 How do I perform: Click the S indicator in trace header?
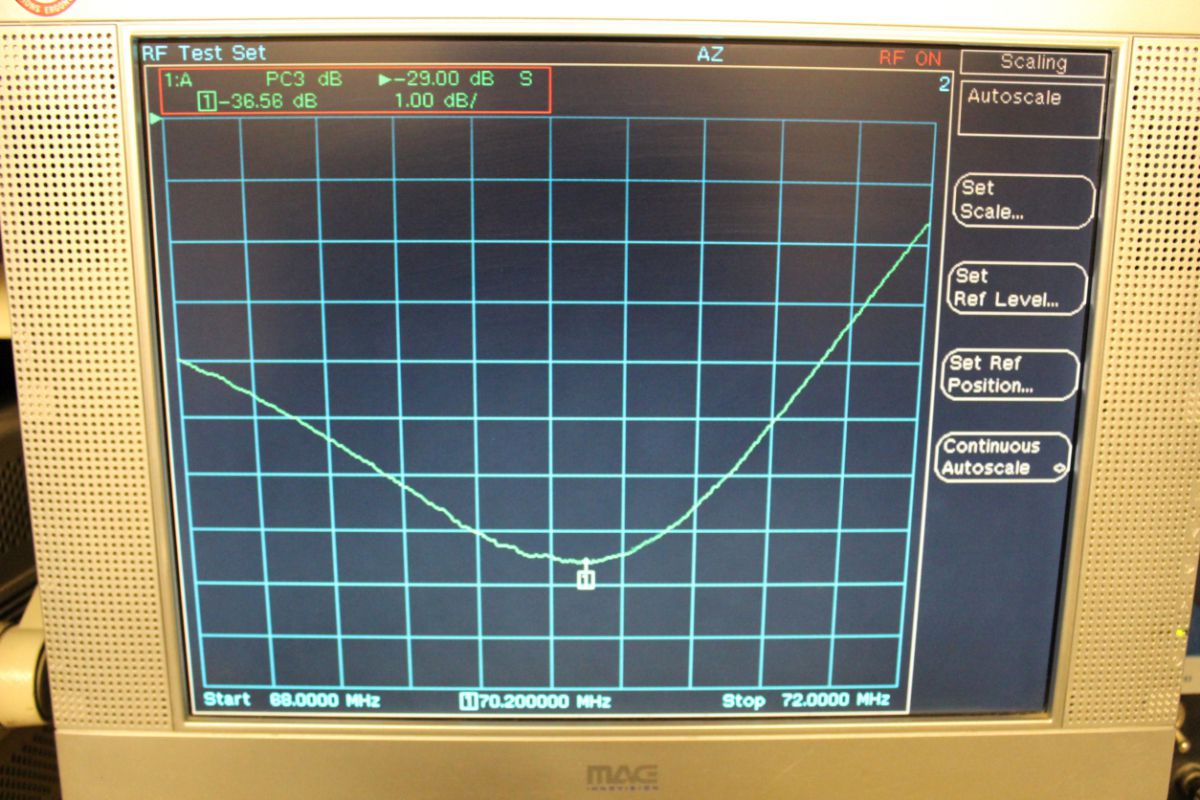[525, 79]
